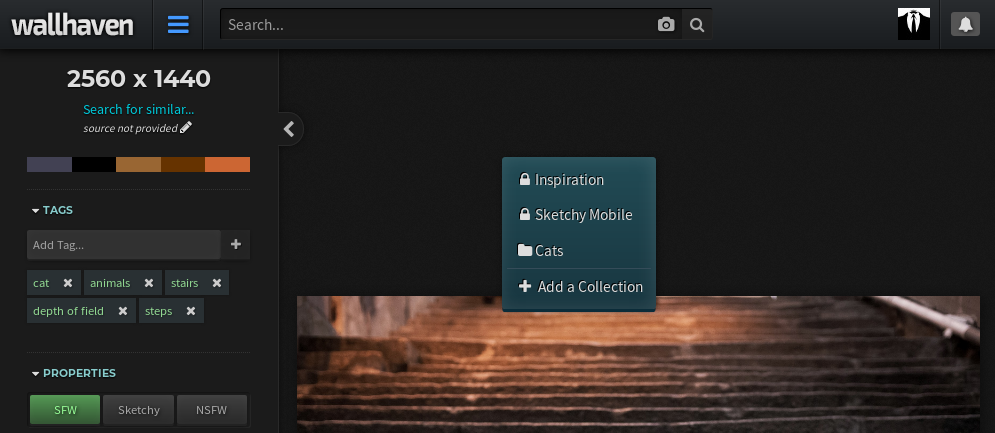
Task: Remove the stairs tag
Action: [x=216, y=283]
